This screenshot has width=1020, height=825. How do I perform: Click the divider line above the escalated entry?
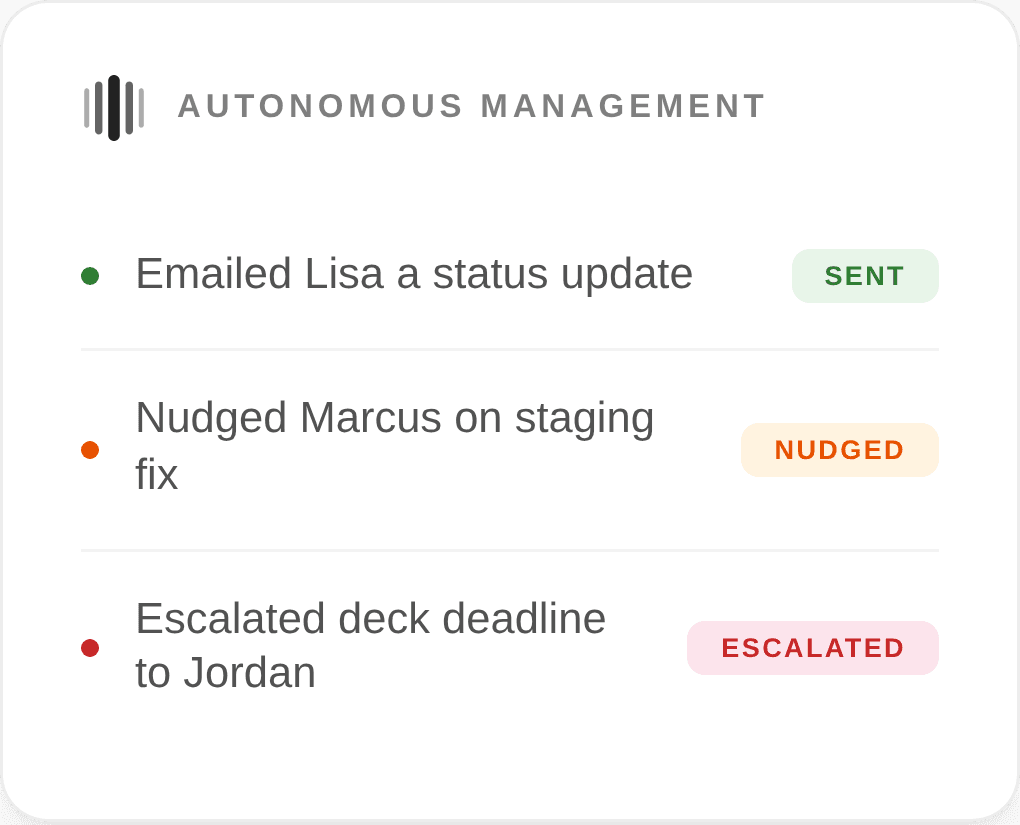(510, 550)
